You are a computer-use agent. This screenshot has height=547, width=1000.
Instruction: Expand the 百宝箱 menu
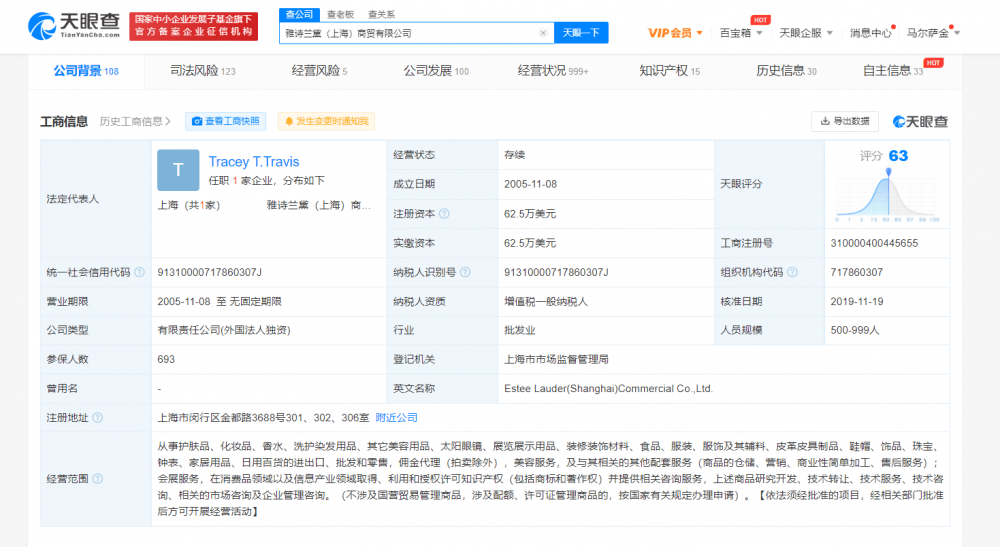click(740, 33)
